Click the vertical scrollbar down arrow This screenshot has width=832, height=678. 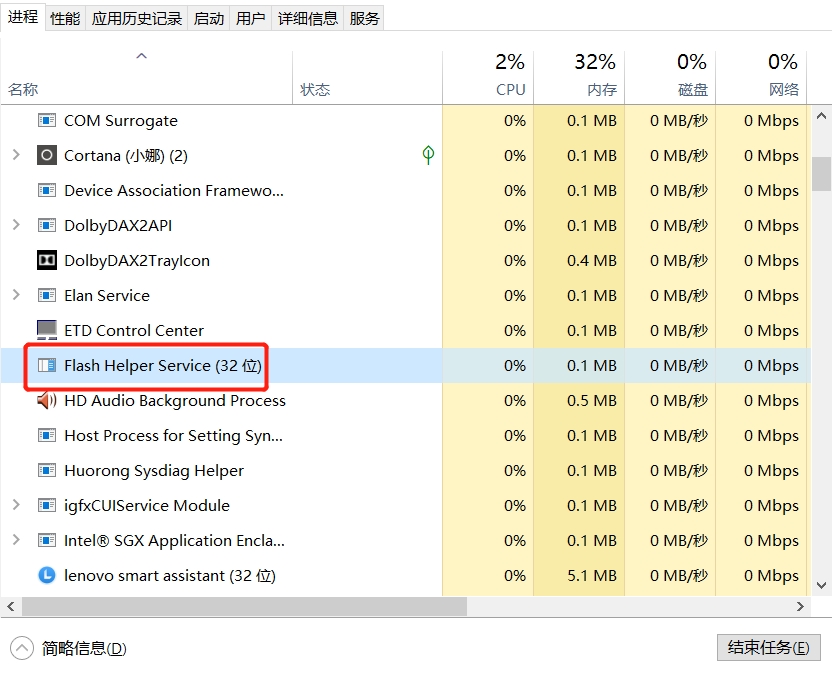(x=821, y=585)
